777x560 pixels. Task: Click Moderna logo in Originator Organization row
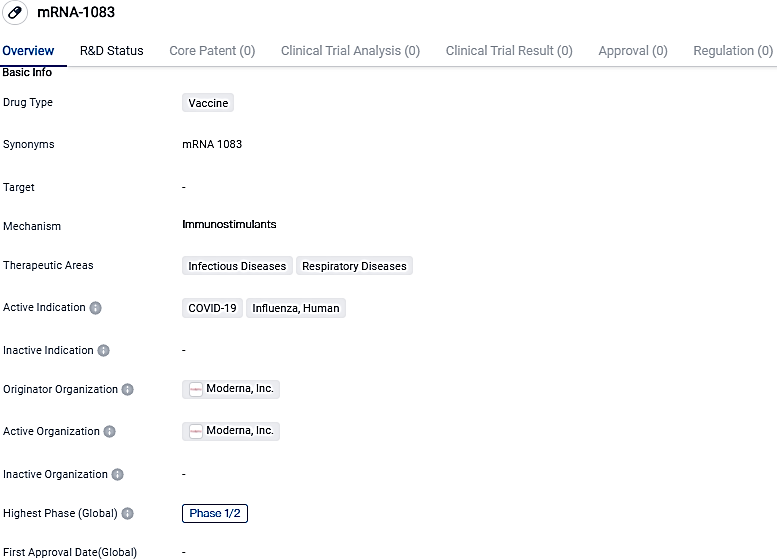click(196, 389)
